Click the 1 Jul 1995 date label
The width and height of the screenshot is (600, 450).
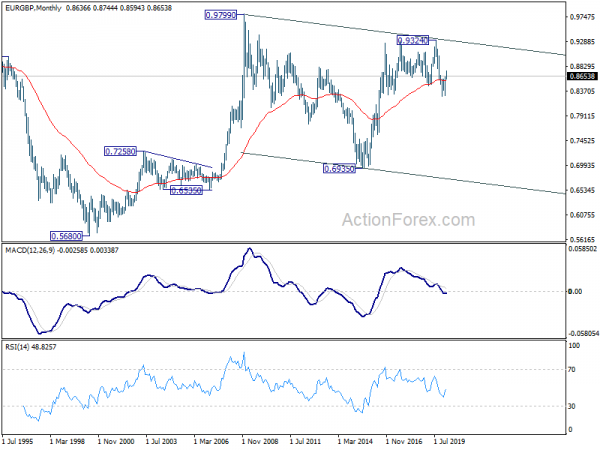tap(18, 441)
